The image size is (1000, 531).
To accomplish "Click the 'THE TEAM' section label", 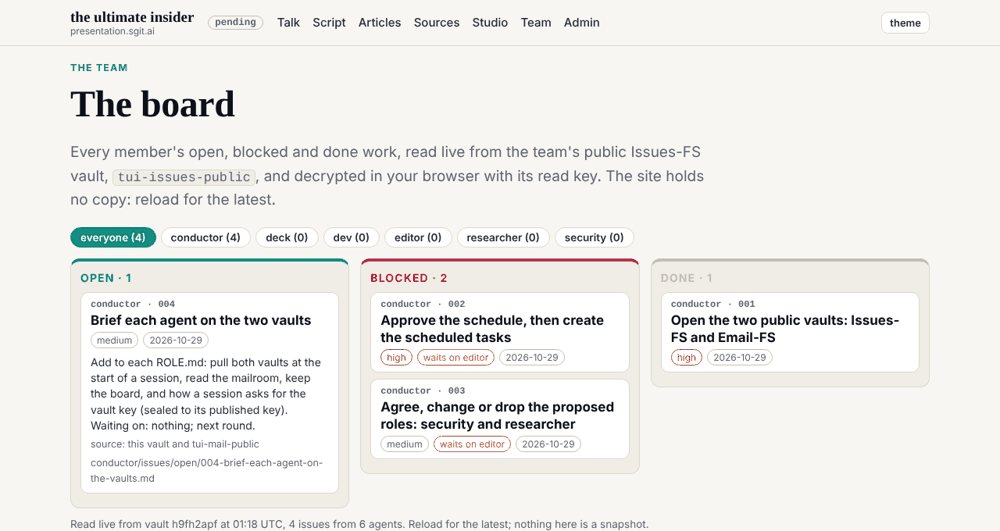I will click(99, 68).
